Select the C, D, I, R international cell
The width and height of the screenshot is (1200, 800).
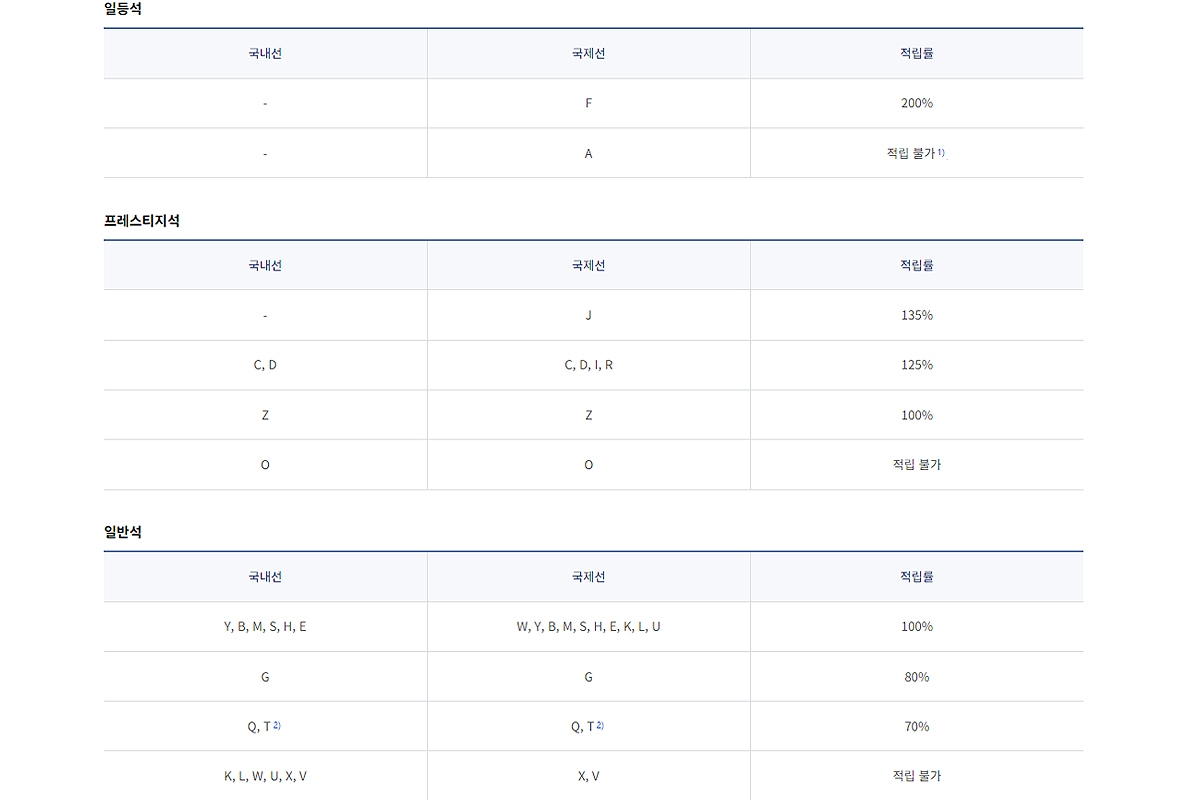(x=588, y=365)
